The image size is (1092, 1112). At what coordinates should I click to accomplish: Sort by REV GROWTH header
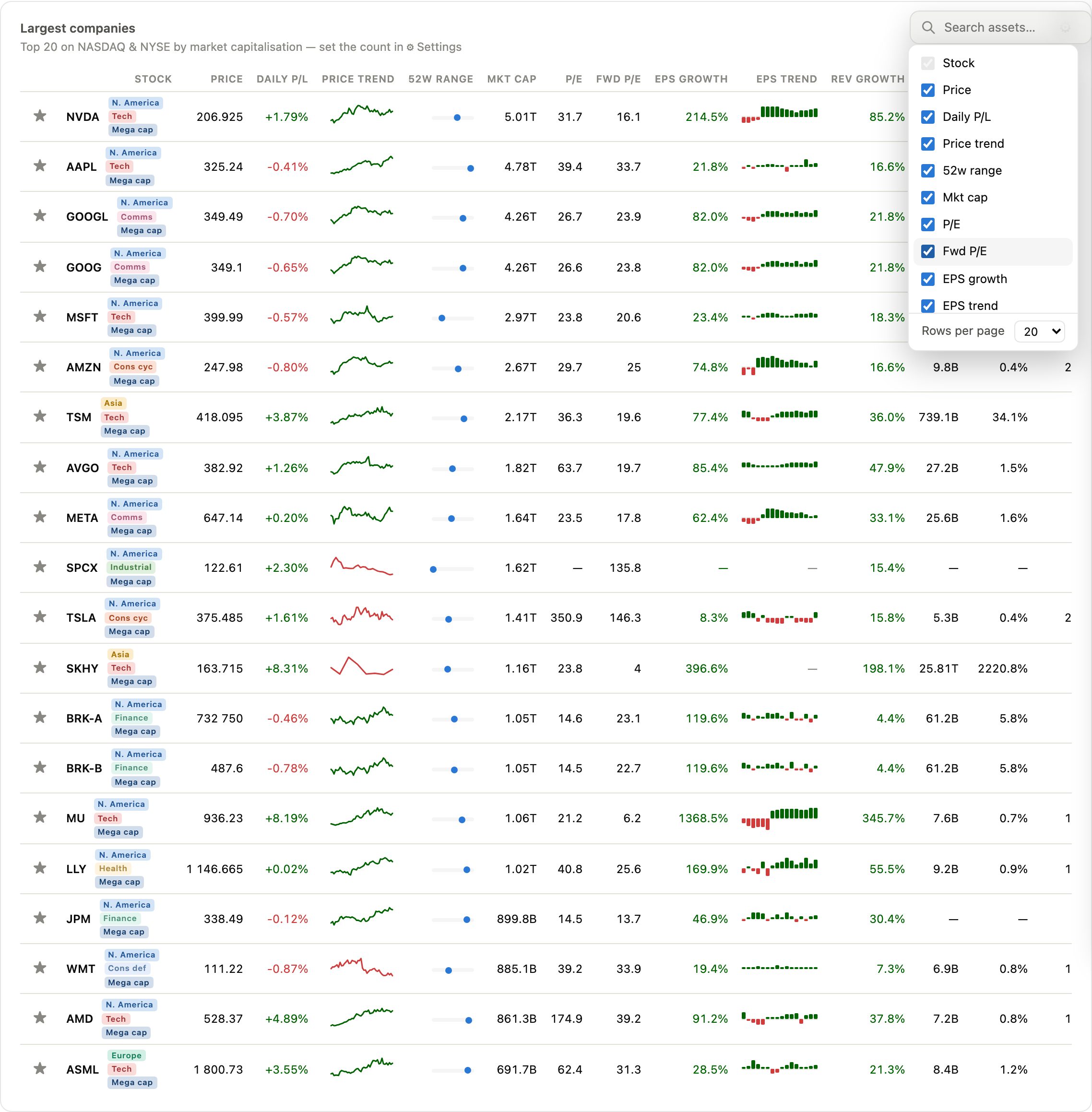868,79
